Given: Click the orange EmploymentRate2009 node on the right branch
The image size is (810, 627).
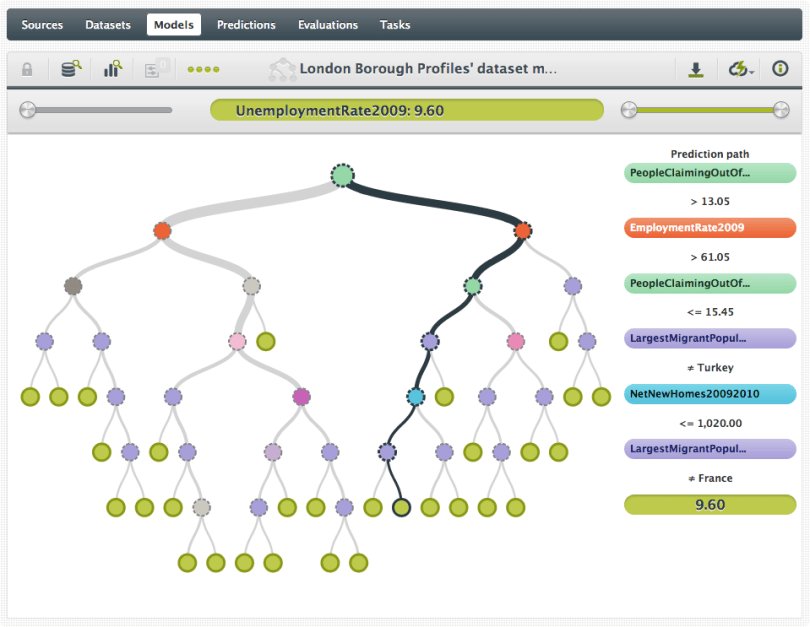Looking at the screenshot, I should (x=523, y=230).
